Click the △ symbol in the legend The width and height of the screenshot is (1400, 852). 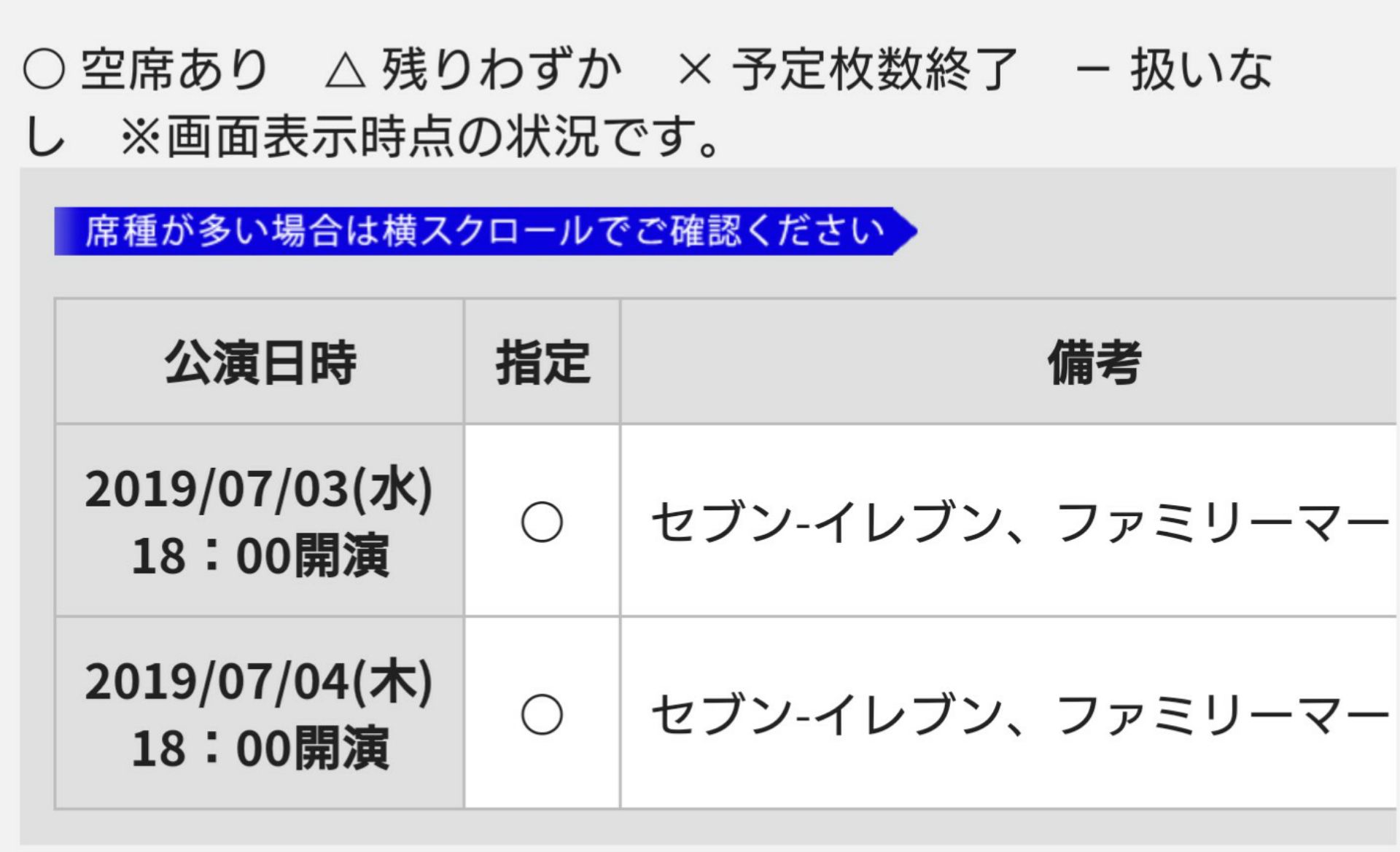[x=345, y=71]
